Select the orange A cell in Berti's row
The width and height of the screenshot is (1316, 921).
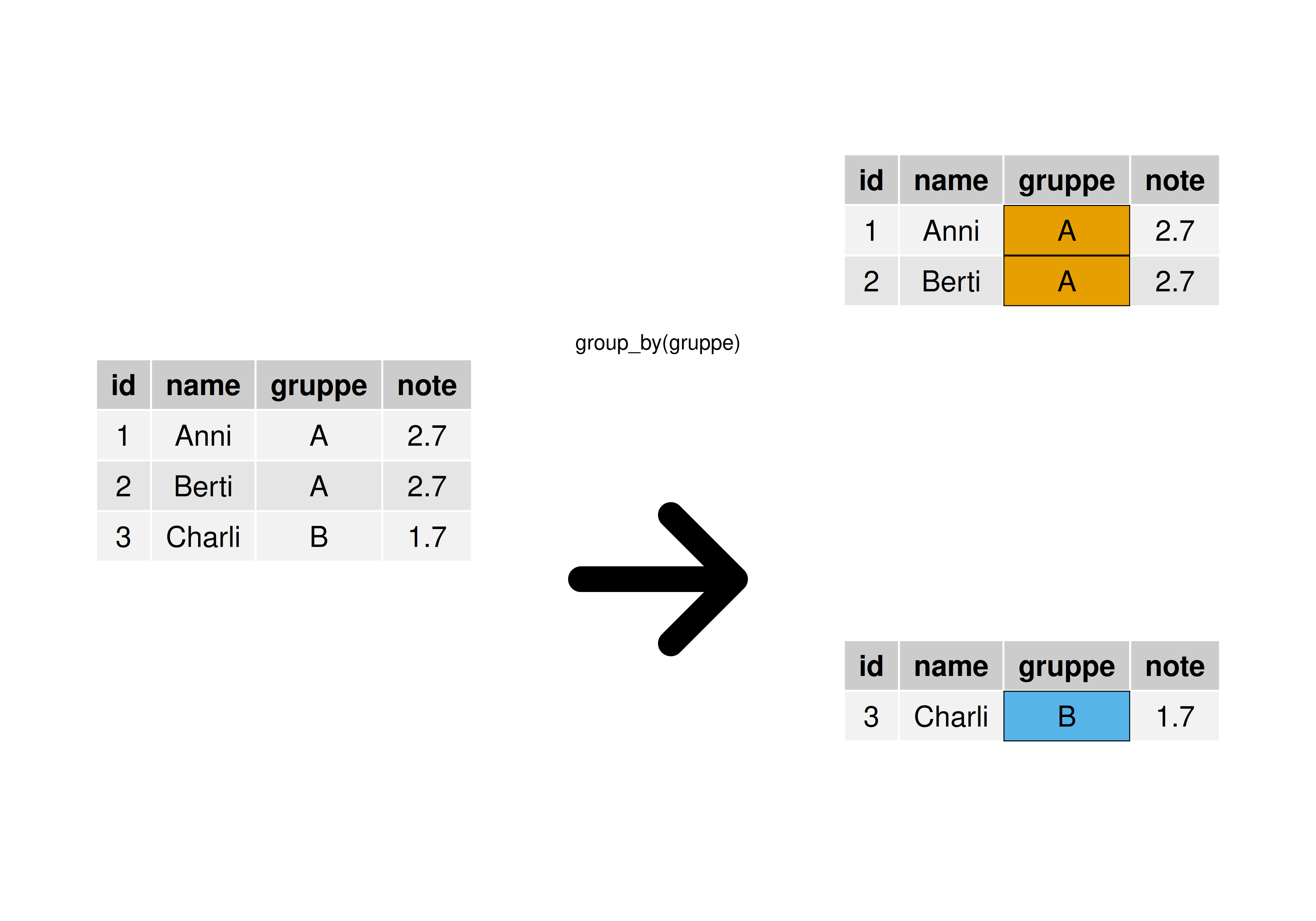coord(1066,281)
